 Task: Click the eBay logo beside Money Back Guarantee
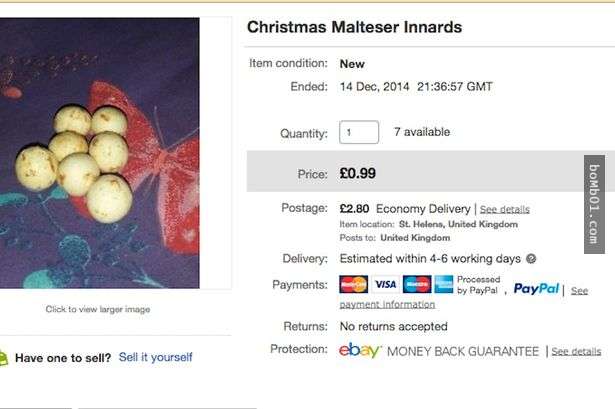click(360, 351)
